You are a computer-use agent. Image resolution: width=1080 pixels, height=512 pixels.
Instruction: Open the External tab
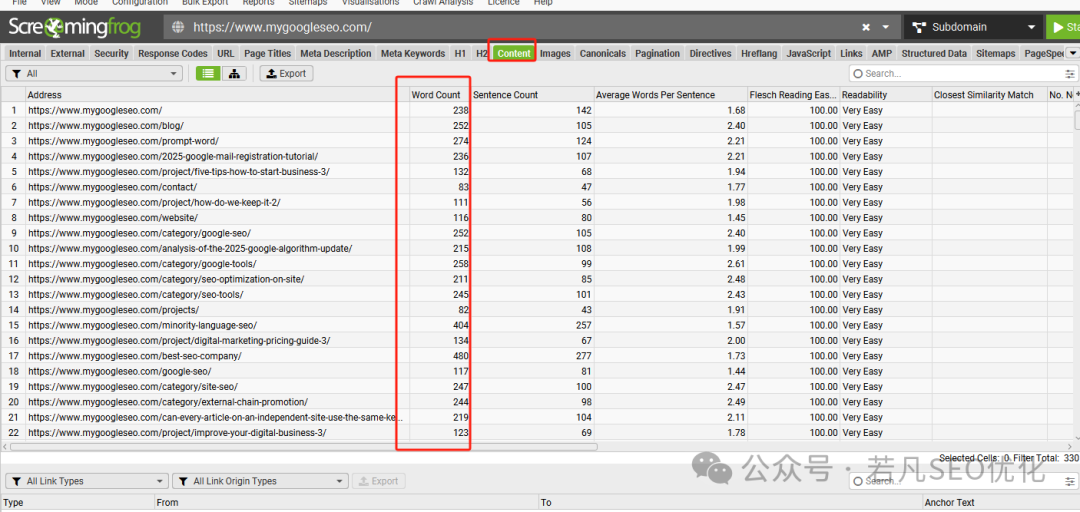coord(68,53)
